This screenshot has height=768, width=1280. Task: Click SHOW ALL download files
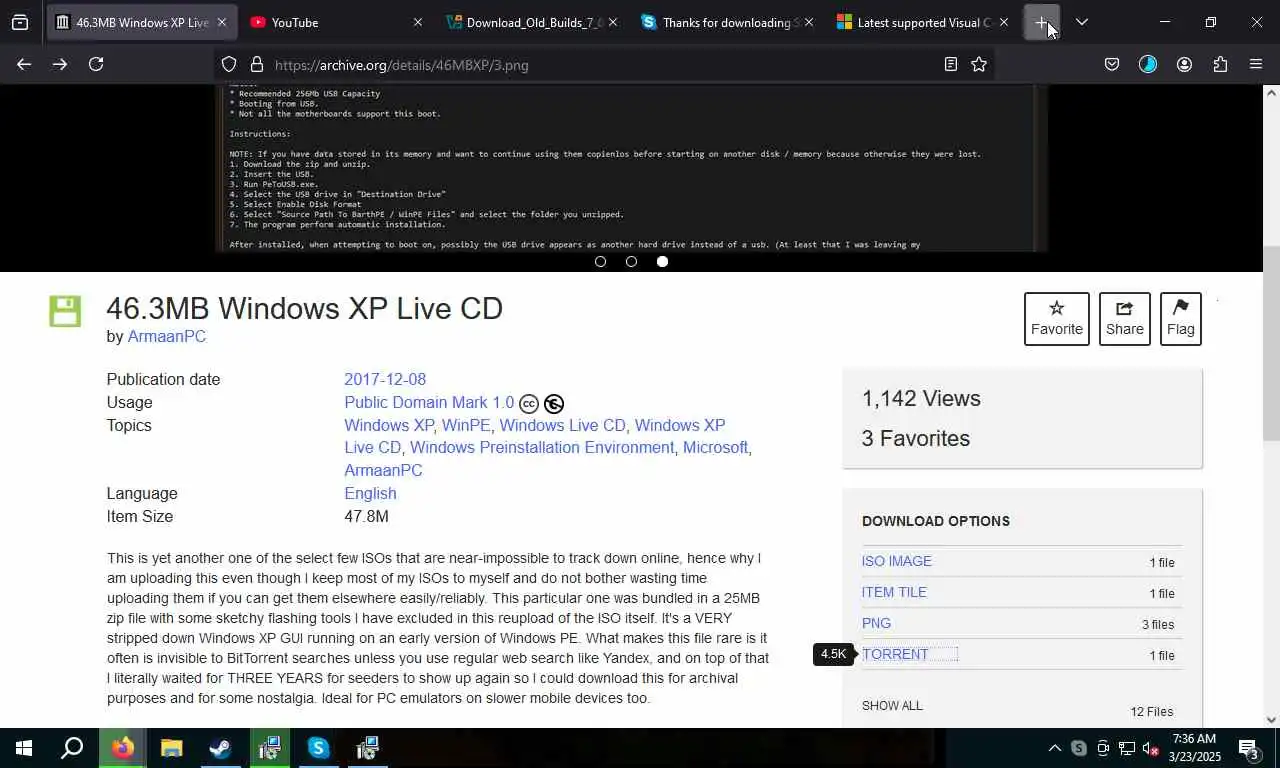tap(892, 705)
